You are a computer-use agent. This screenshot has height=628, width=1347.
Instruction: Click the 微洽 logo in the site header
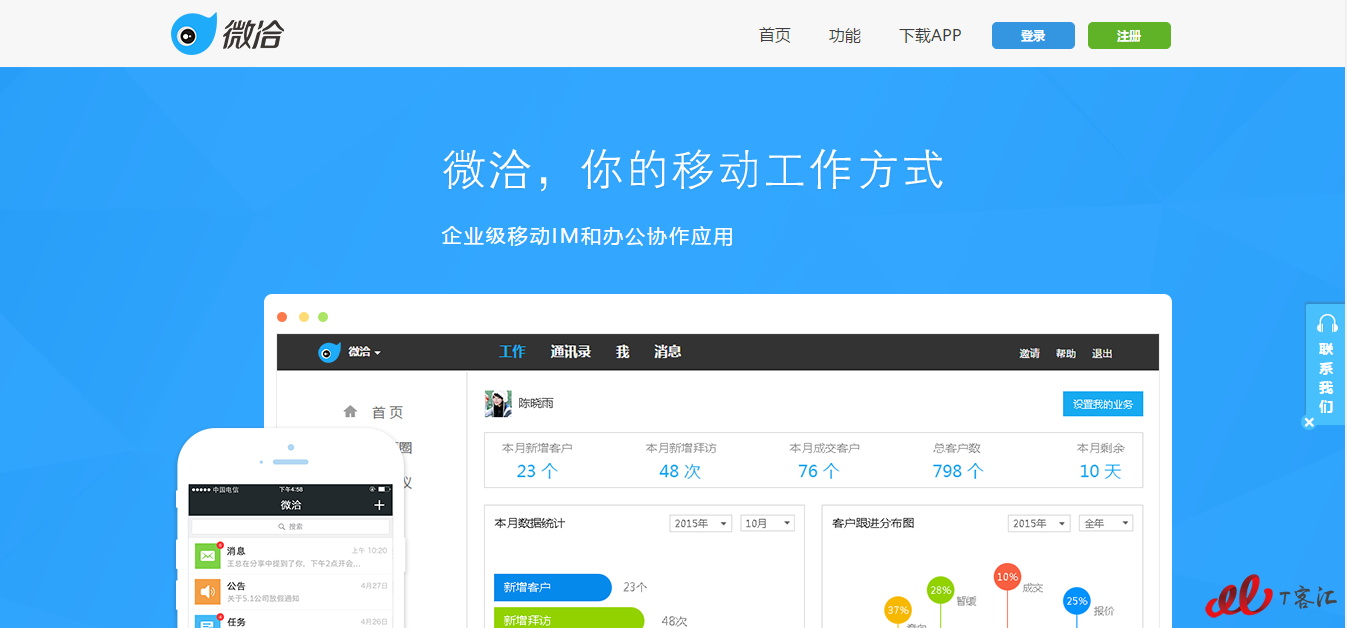pos(228,34)
